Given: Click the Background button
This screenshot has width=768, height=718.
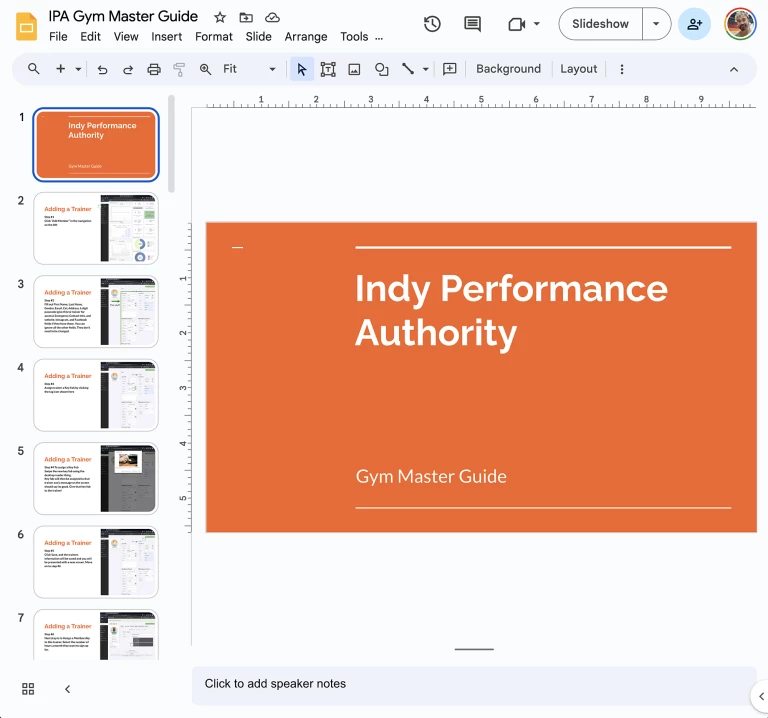Looking at the screenshot, I should coord(508,69).
